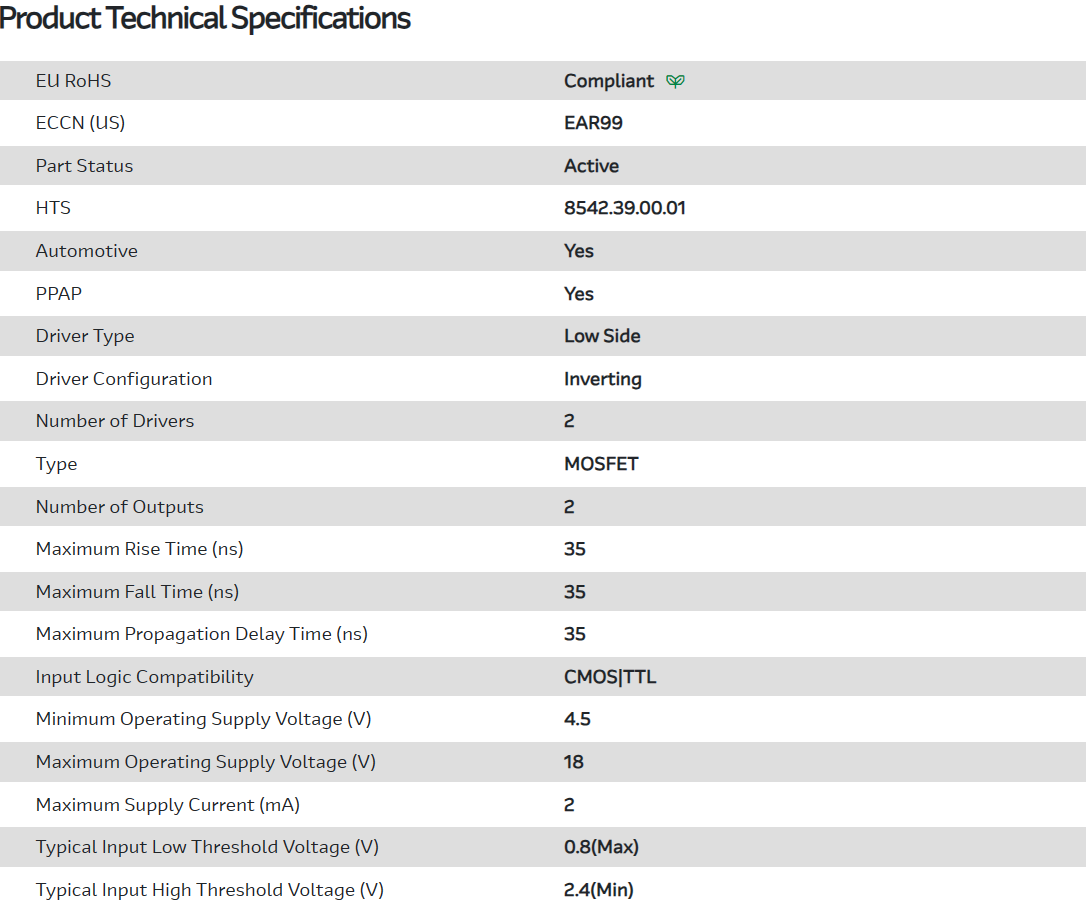Click the Number of Outputs label
Image resolution: width=1086 pixels, height=911 pixels.
[x=119, y=507]
